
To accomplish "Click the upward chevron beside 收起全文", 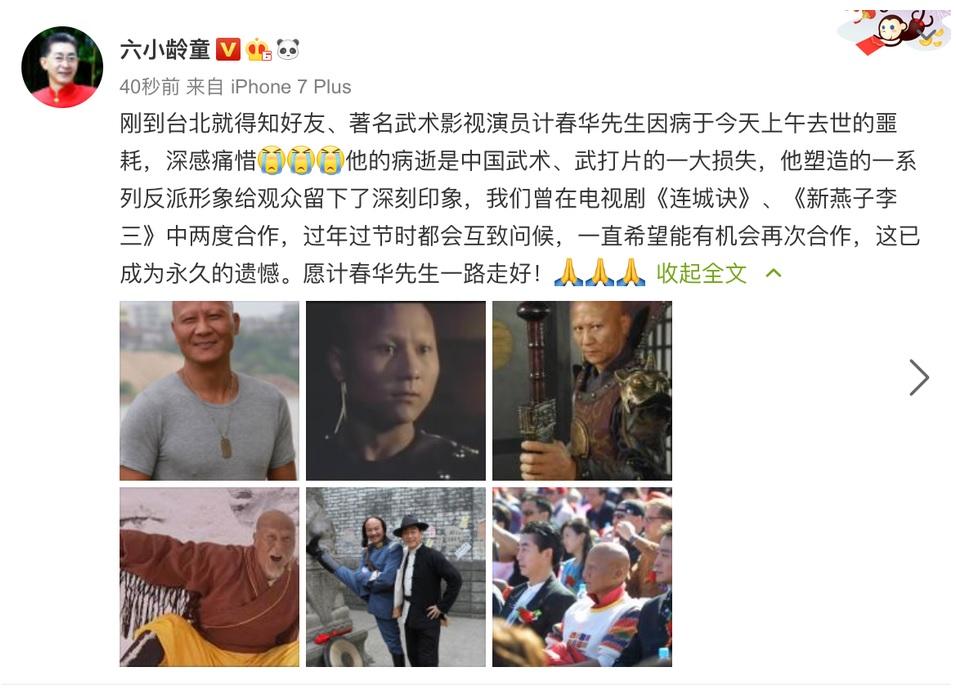I will tap(773, 273).
